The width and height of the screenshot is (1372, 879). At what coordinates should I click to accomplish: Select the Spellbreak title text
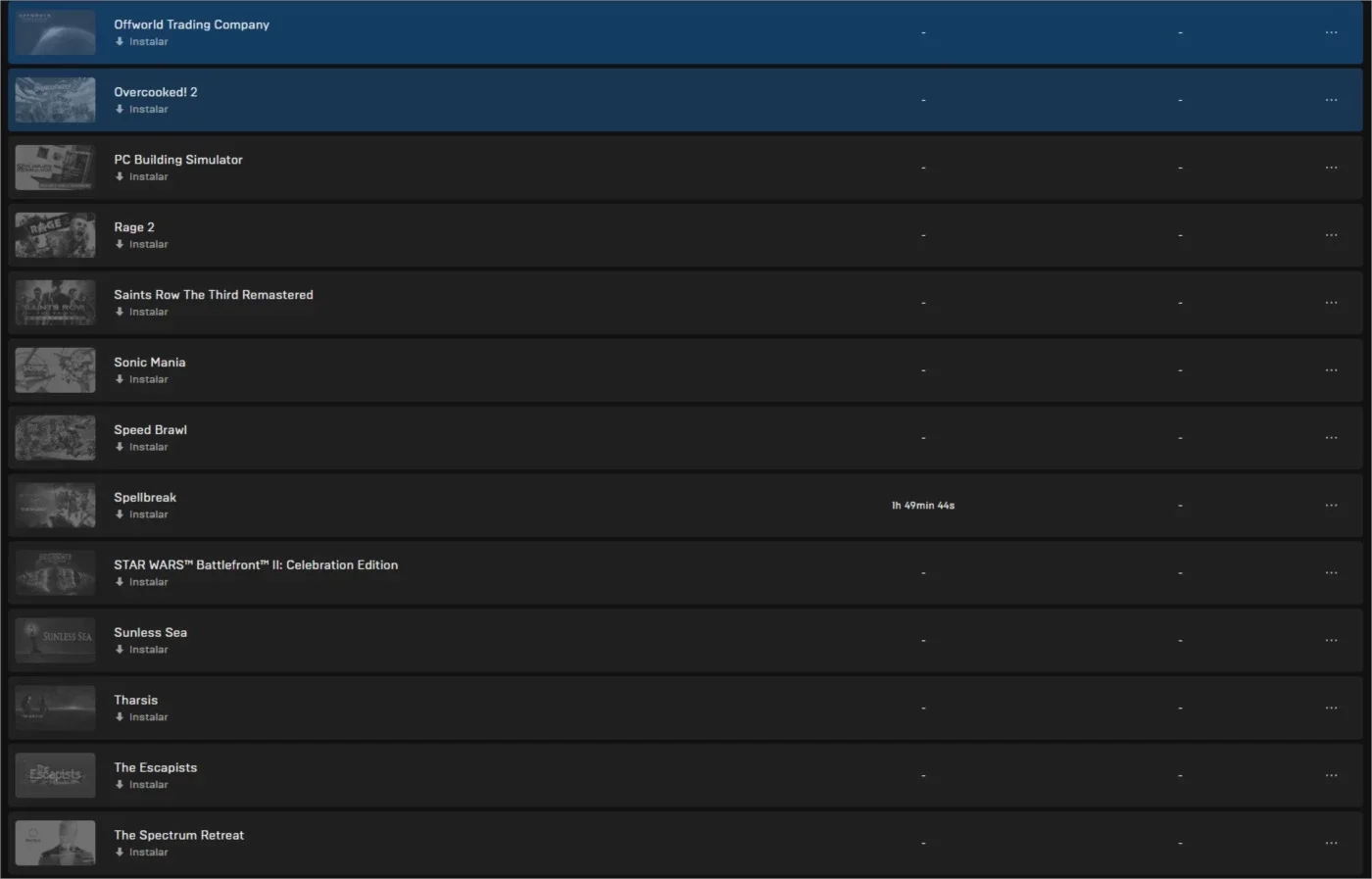(x=145, y=498)
